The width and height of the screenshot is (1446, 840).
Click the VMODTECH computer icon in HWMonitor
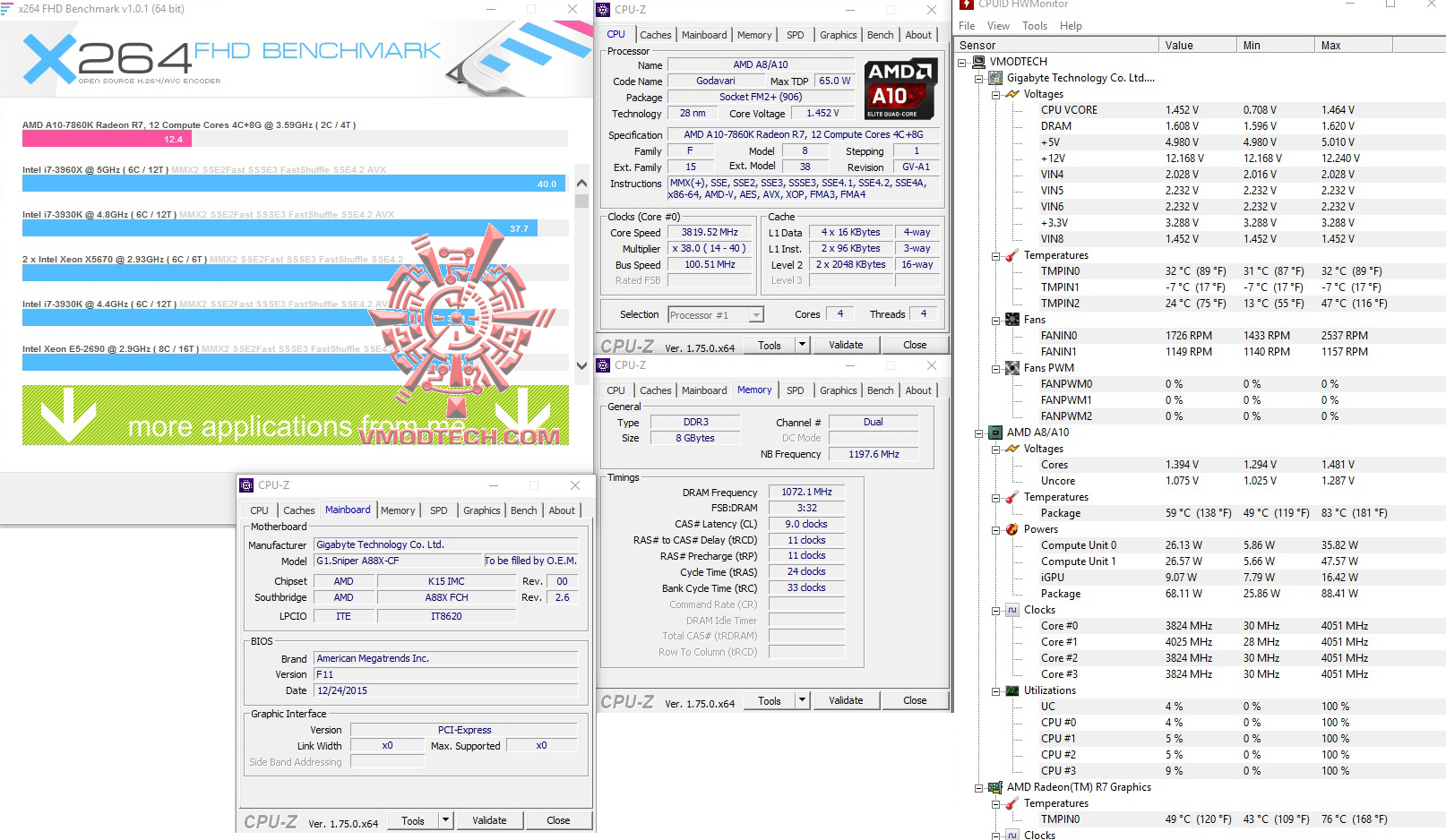click(x=979, y=62)
